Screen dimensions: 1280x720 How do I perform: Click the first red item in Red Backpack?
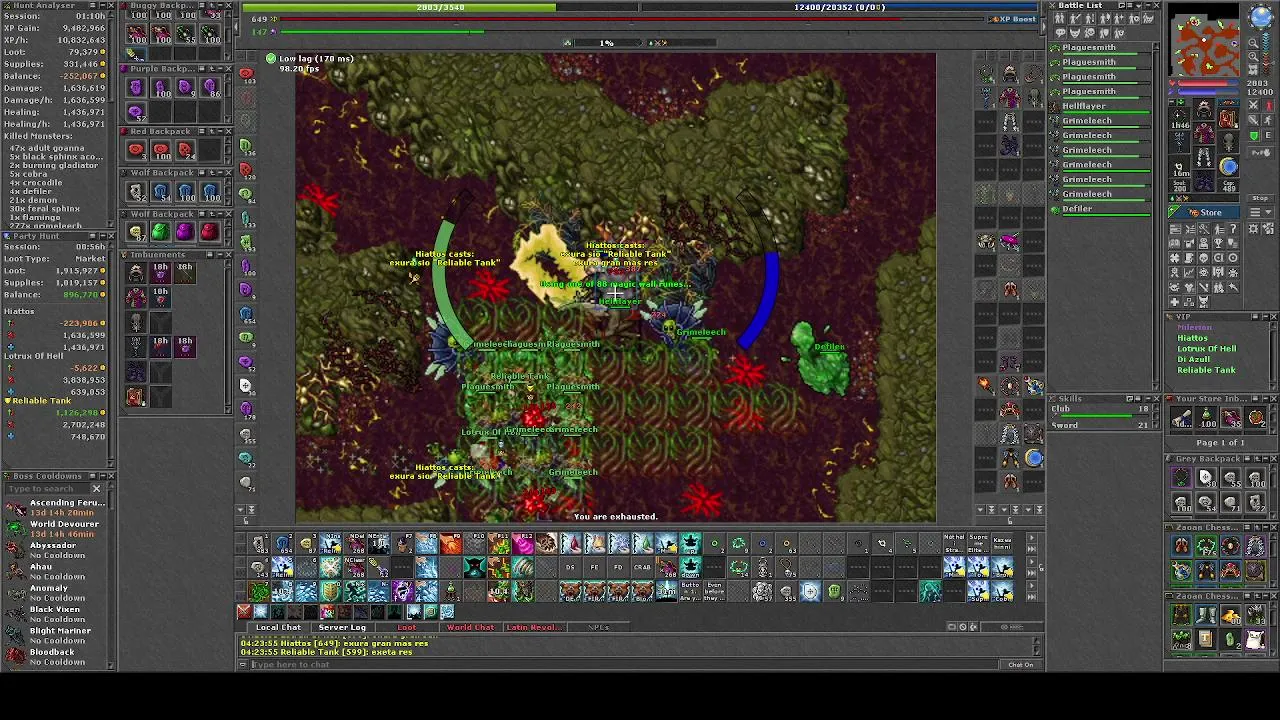(x=136, y=150)
